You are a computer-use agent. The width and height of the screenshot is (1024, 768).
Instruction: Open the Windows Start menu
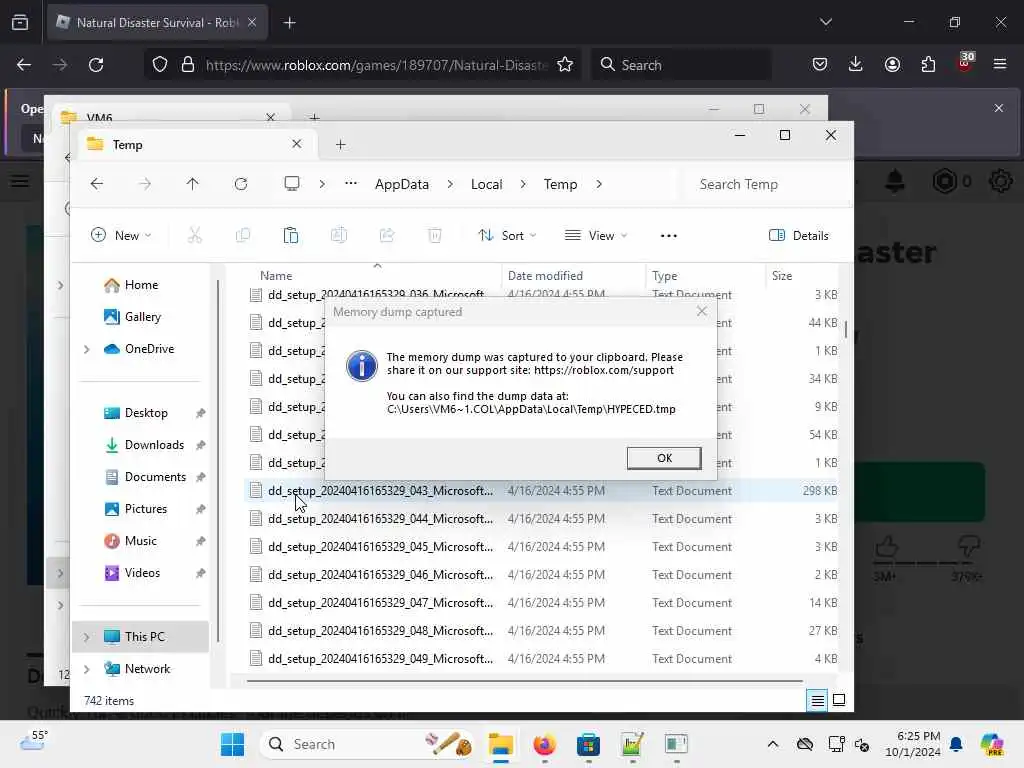tap(232, 744)
